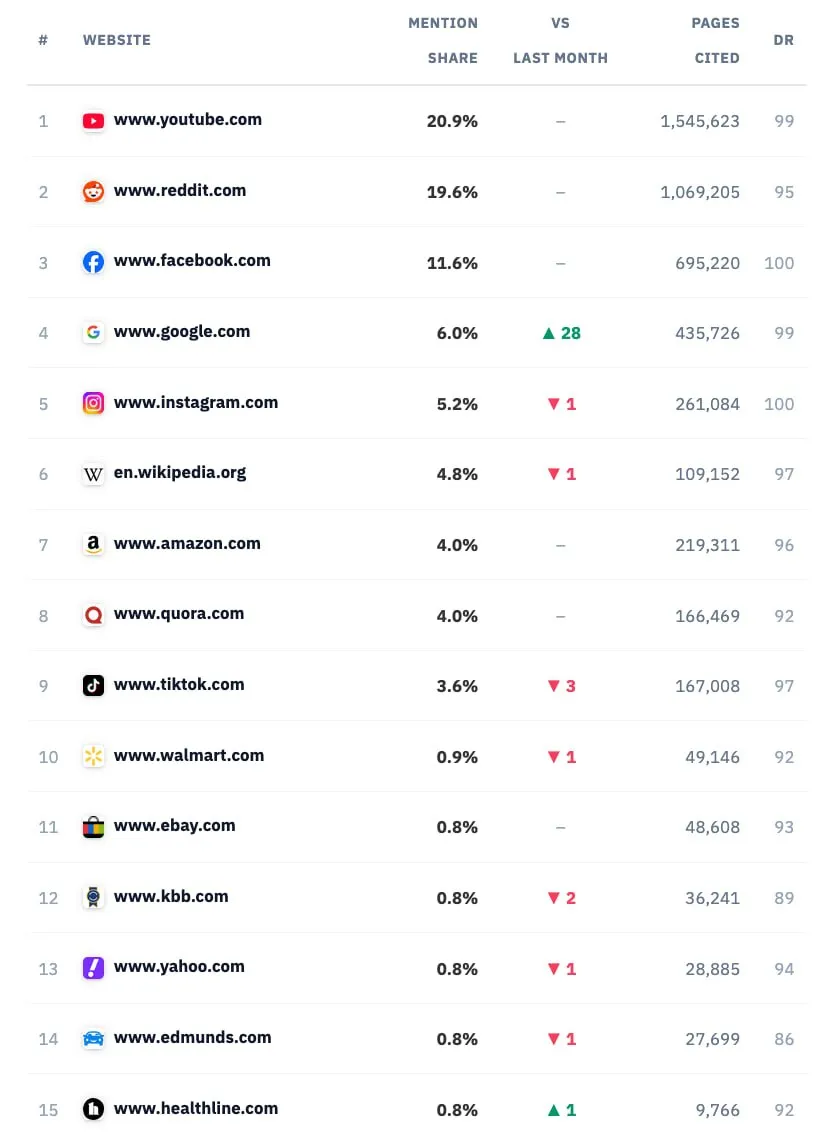
Task: Click the Facebook logo icon
Action: click(x=93, y=262)
